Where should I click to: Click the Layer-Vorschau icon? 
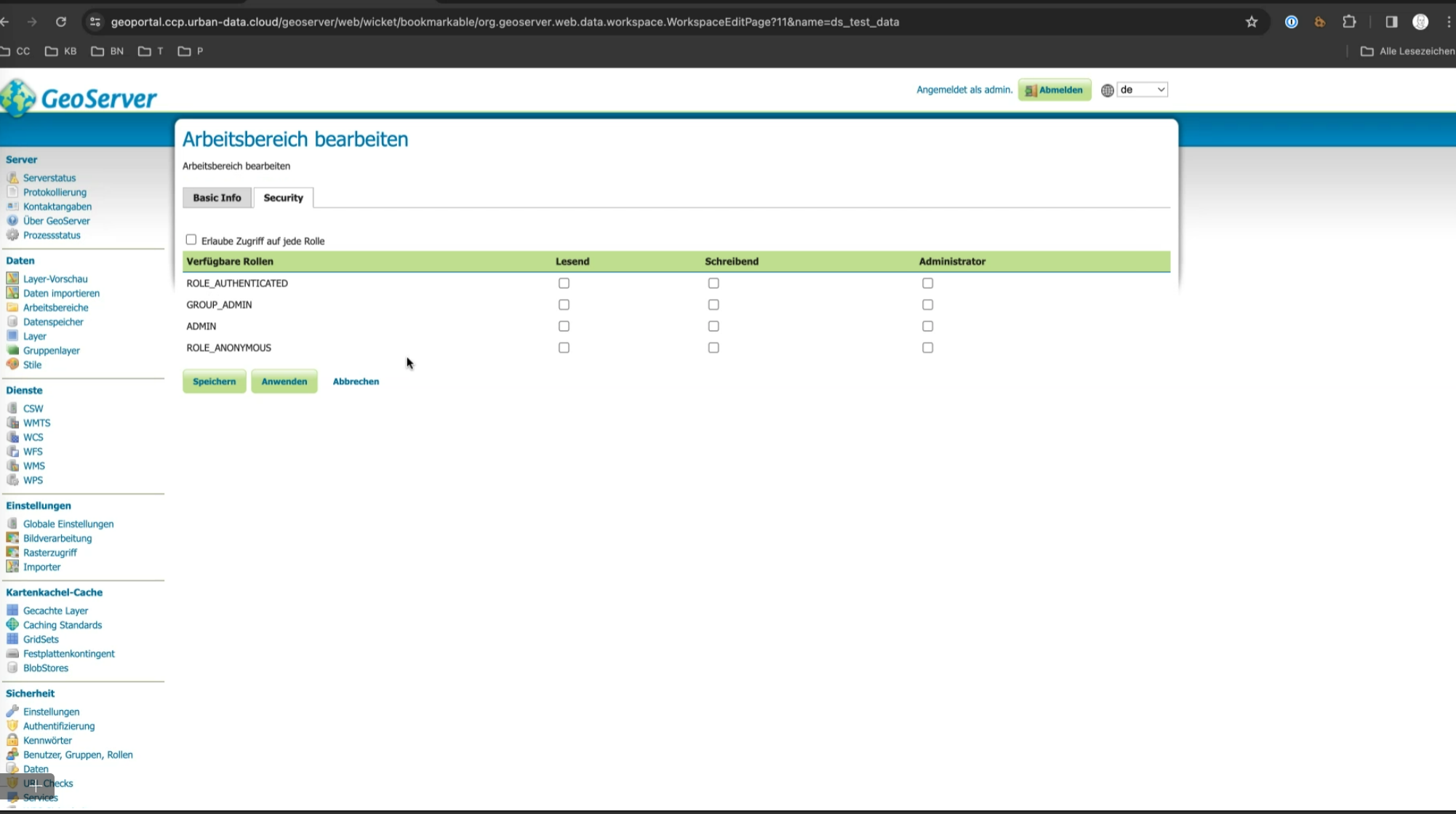[x=12, y=279]
